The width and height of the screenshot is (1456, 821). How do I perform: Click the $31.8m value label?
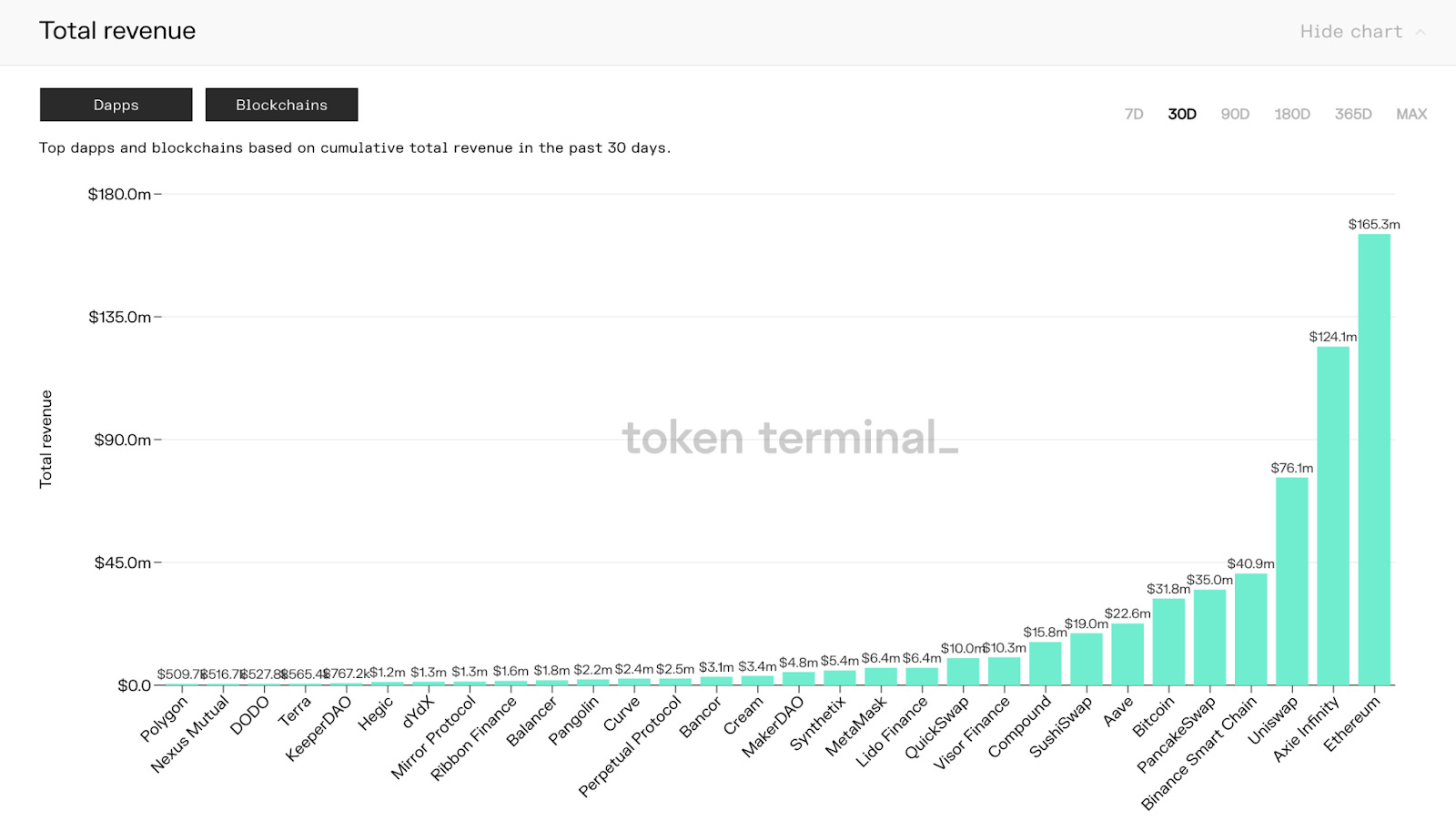click(1168, 589)
